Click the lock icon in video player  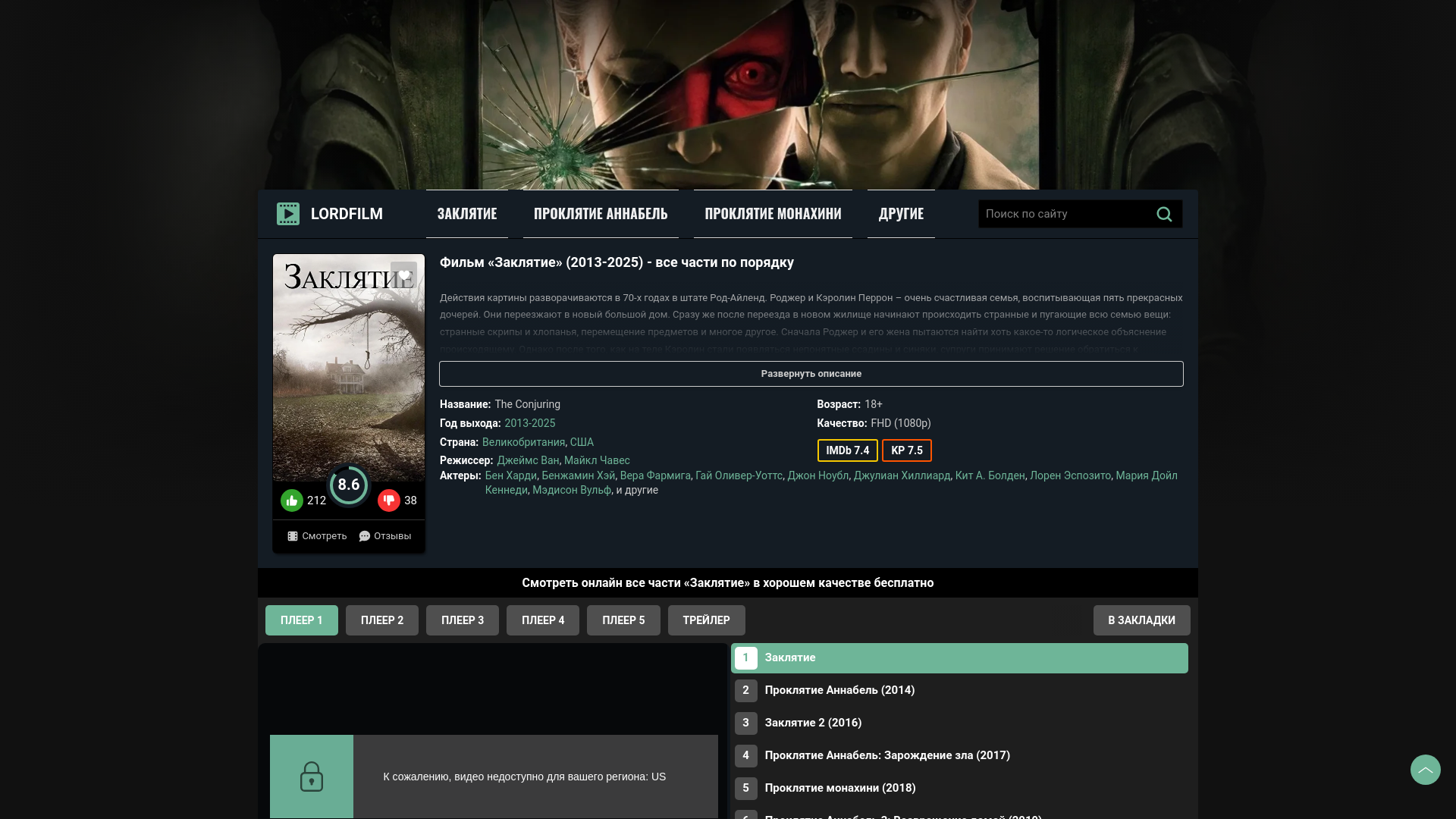[312, 777]
